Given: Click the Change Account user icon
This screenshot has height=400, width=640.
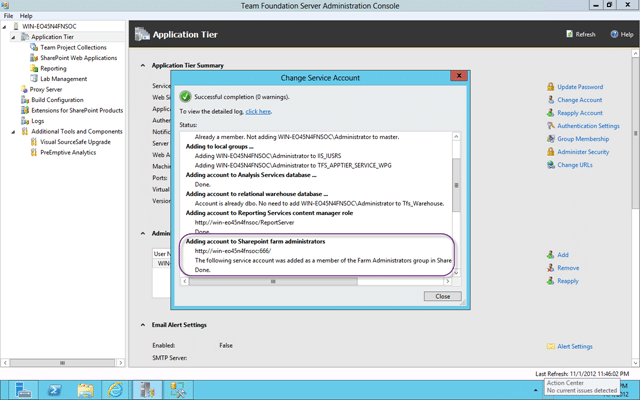Looking at the screenshot, I should click(551, 100).
